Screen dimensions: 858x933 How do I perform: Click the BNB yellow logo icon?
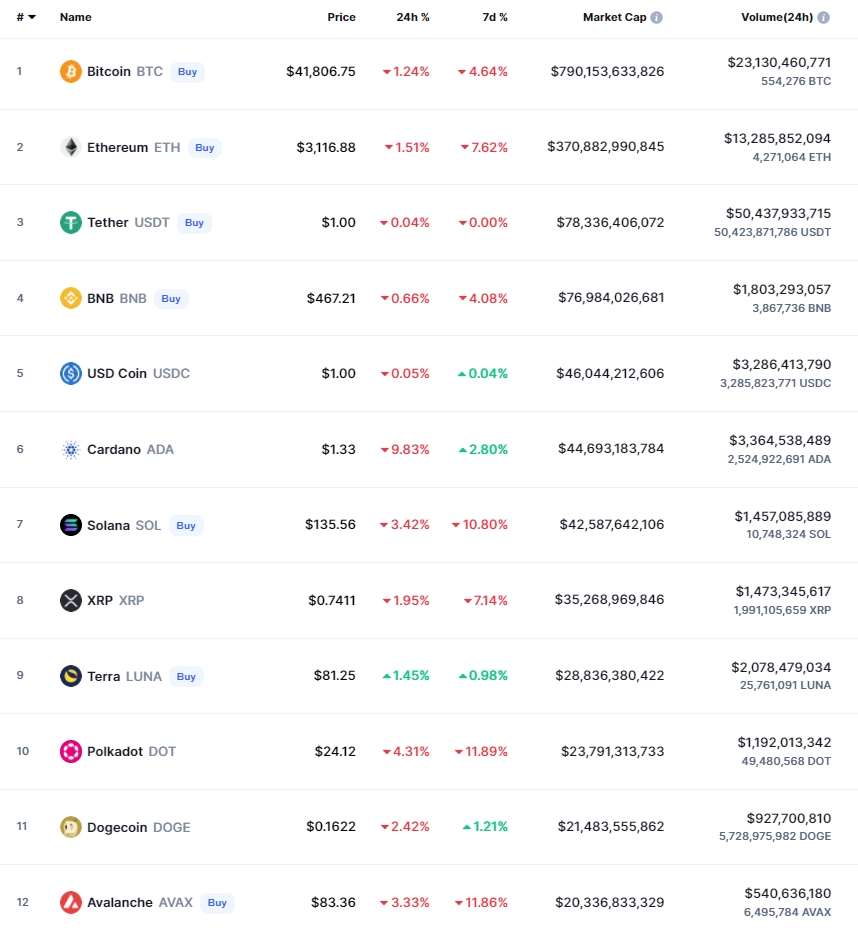tap(71, 298)
